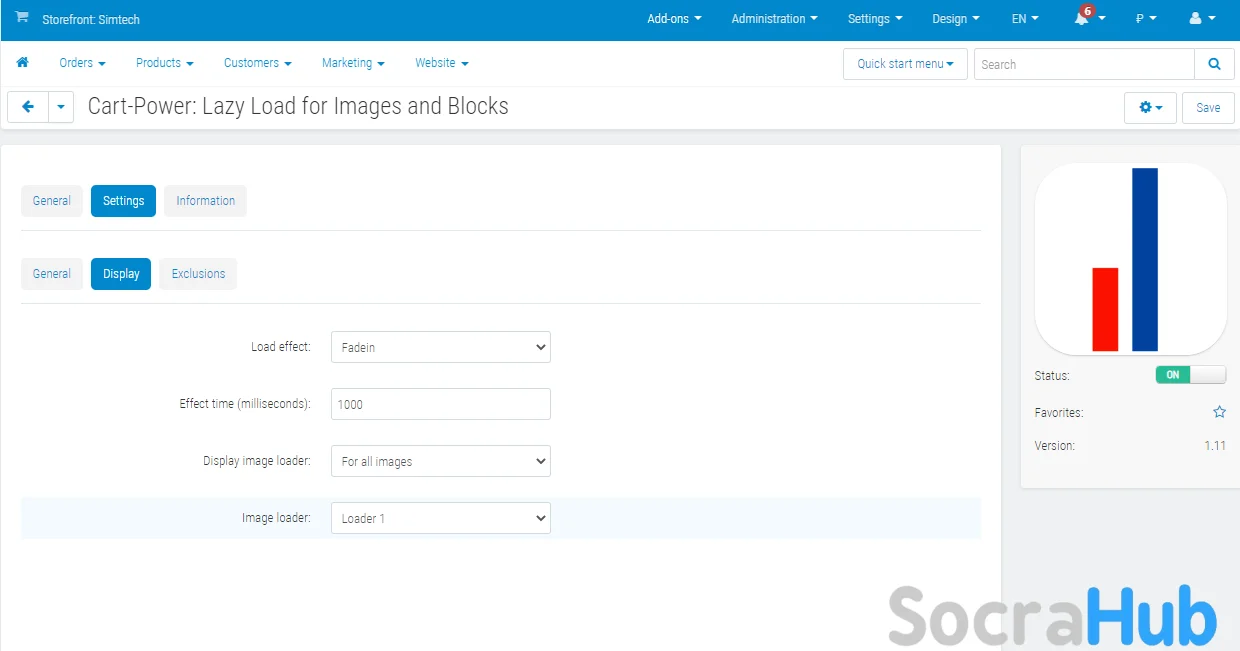This screenshot has height=651, width=1240.
Task: Click the back arrow button
Action: pyautogui.click(x=28, y=107)
